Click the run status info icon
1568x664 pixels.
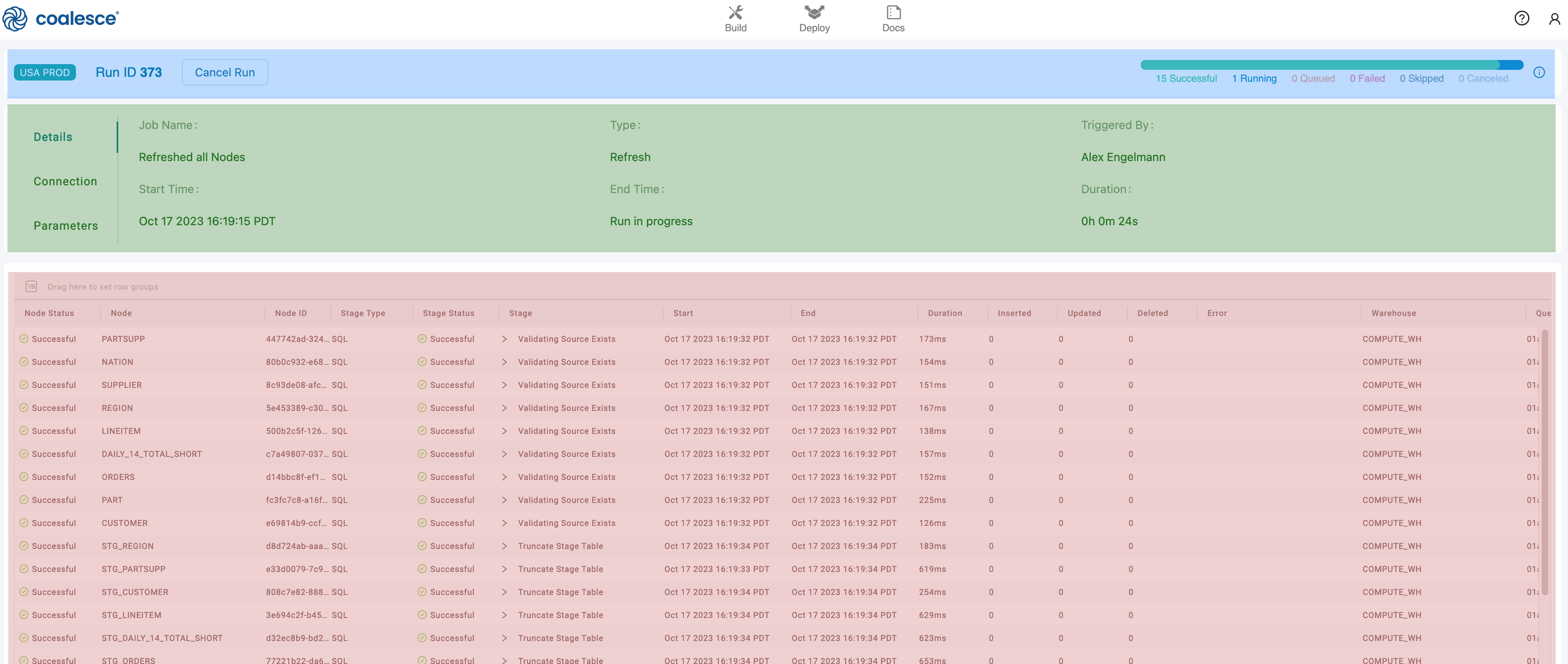pos(1539,72)
